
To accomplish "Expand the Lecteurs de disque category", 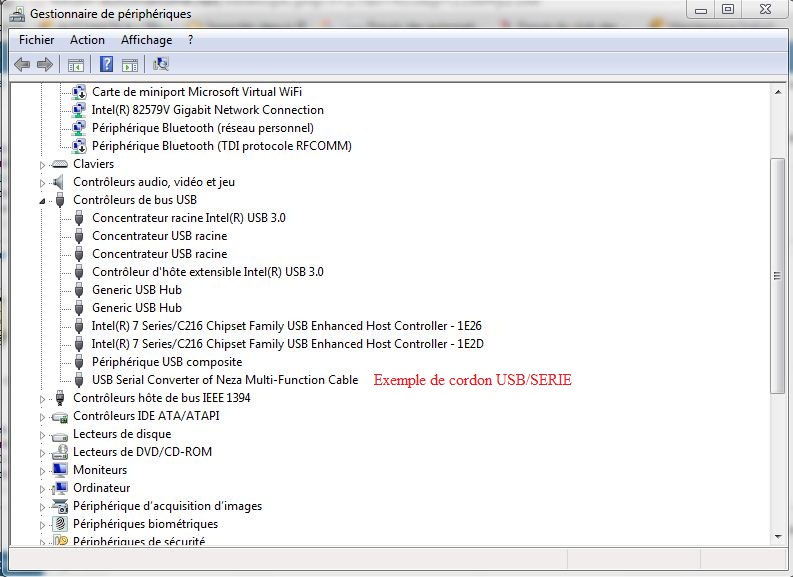I will [43, 434].
